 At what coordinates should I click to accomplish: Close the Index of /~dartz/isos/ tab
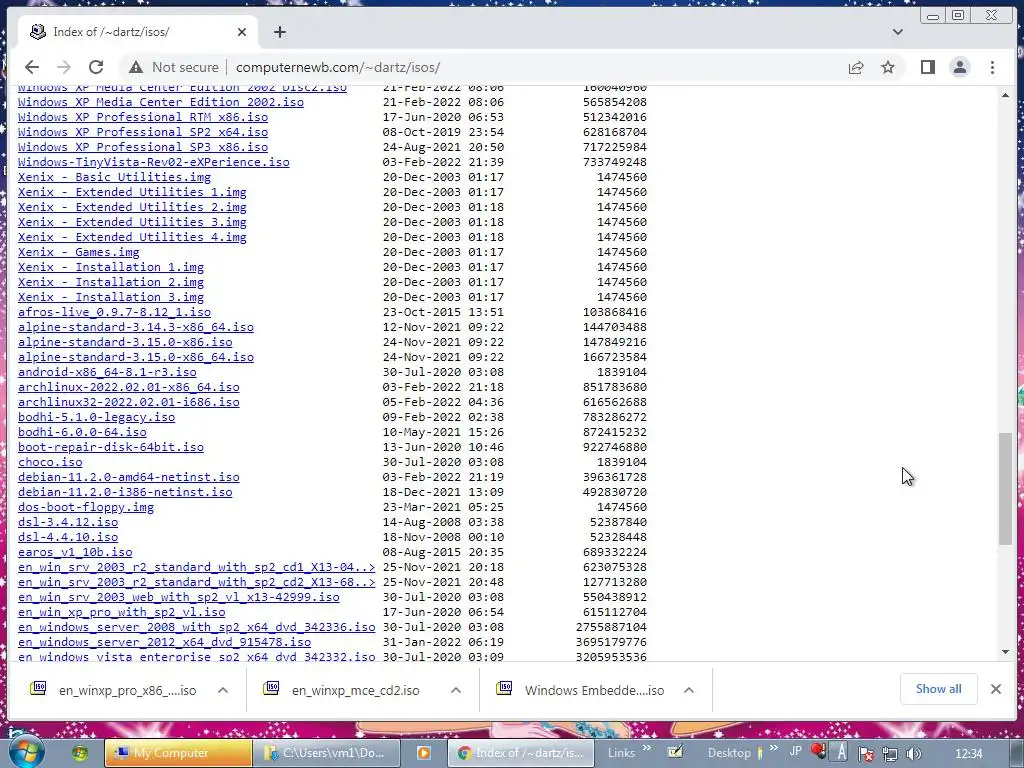(x=242, y=32)
